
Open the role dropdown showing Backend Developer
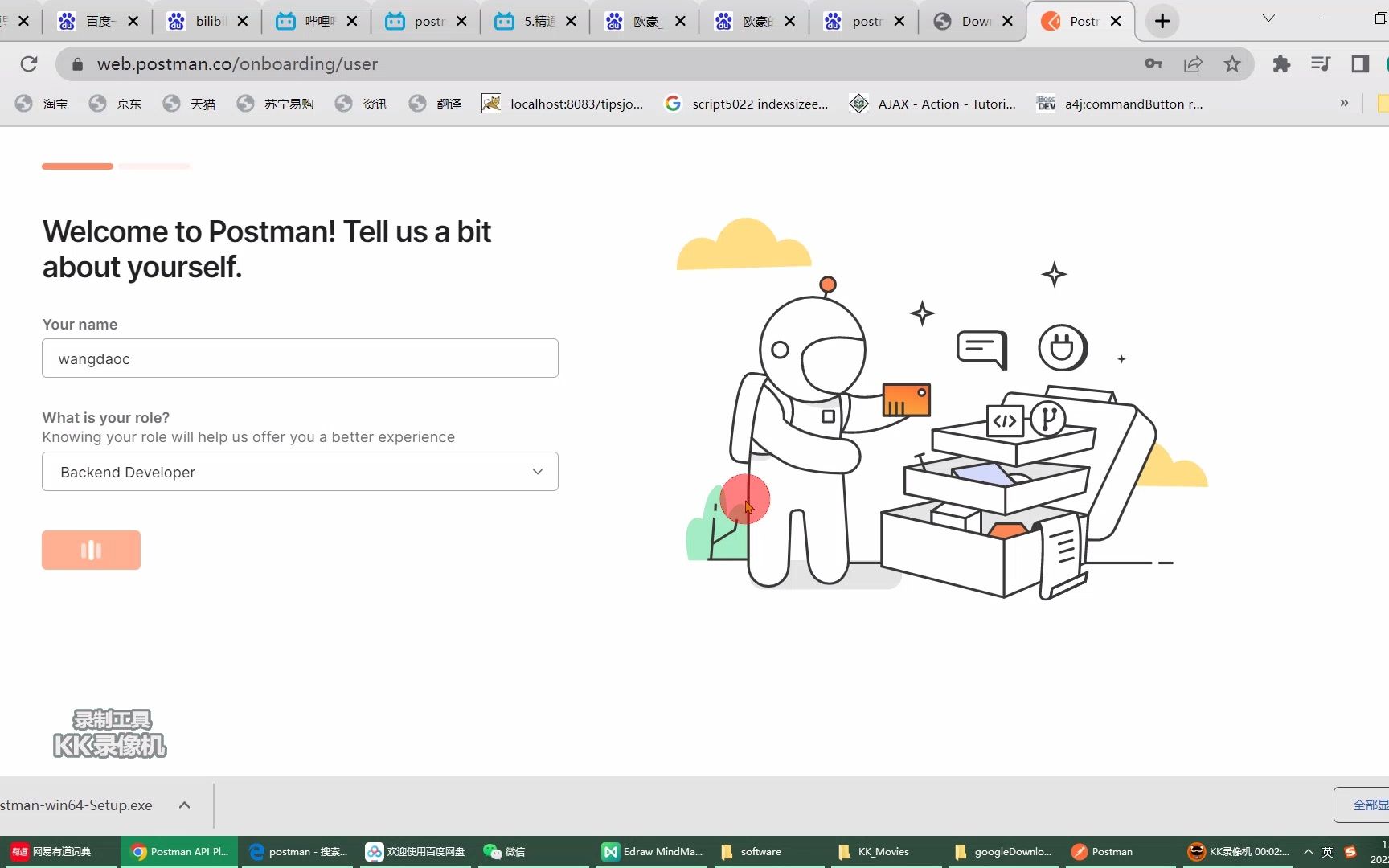(300, 472)
